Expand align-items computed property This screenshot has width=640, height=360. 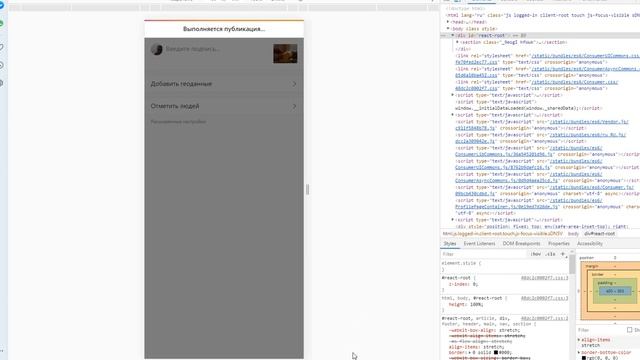[x=579, y=340]
